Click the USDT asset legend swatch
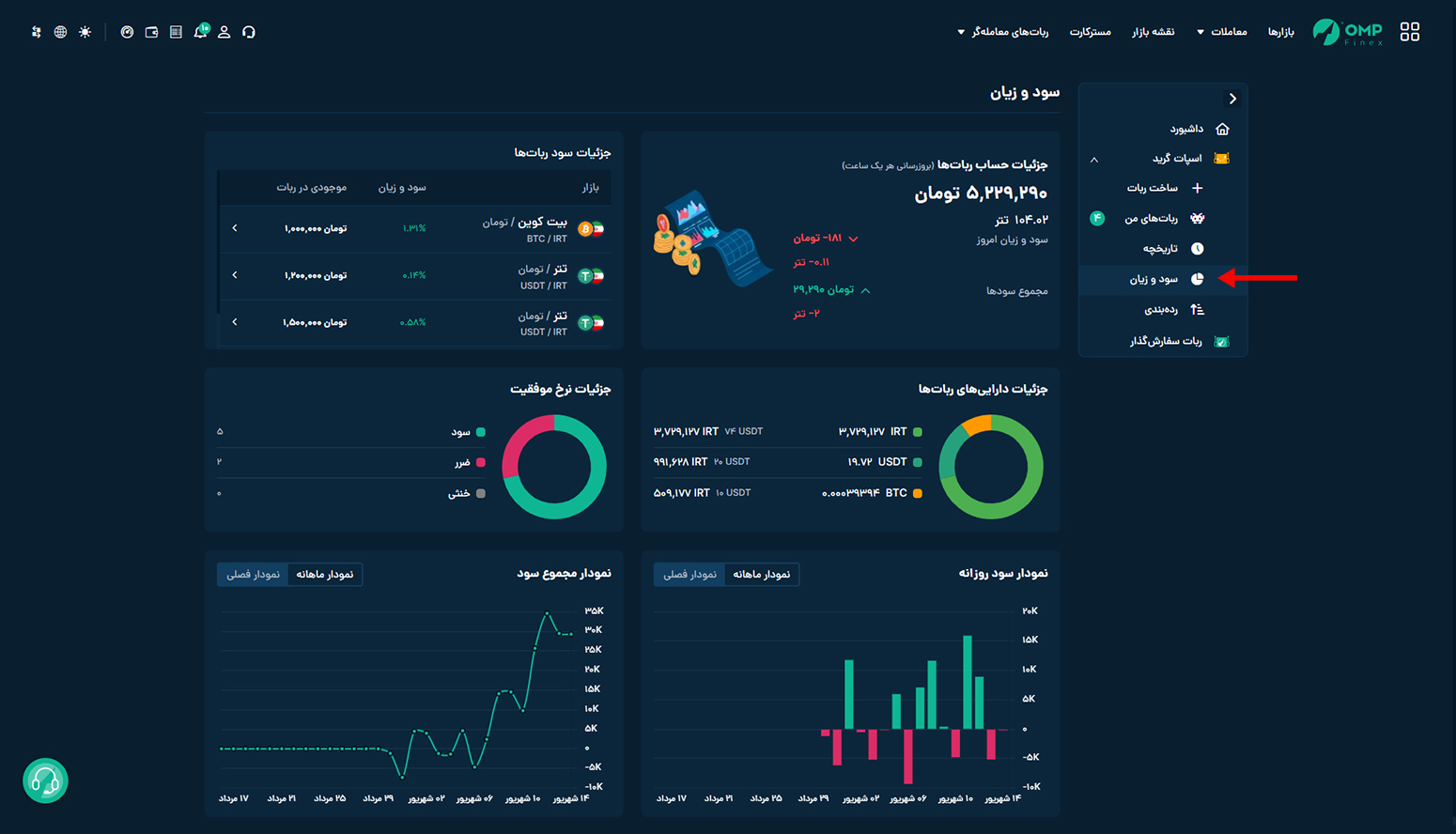 pos(918,462)
